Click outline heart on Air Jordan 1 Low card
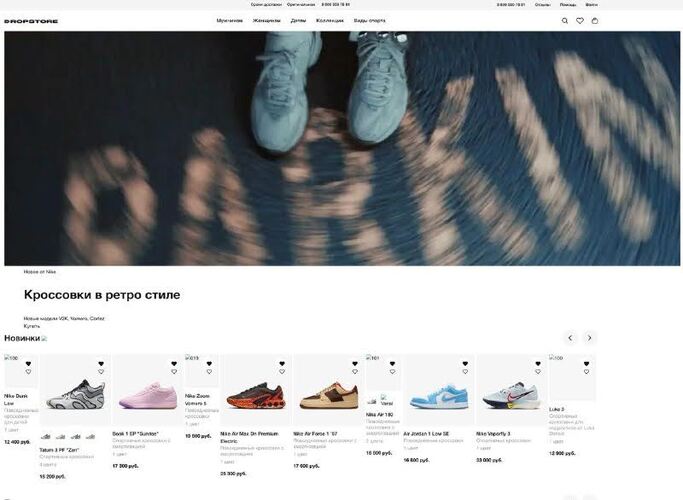This screenshot has height=500, width=683. pyautogui.click(x=465, y=372)
